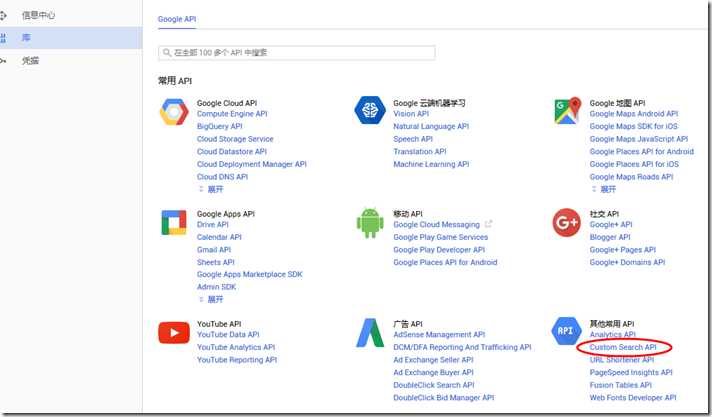
Task: Open AdSense Management API link
Action: (439, 334)
